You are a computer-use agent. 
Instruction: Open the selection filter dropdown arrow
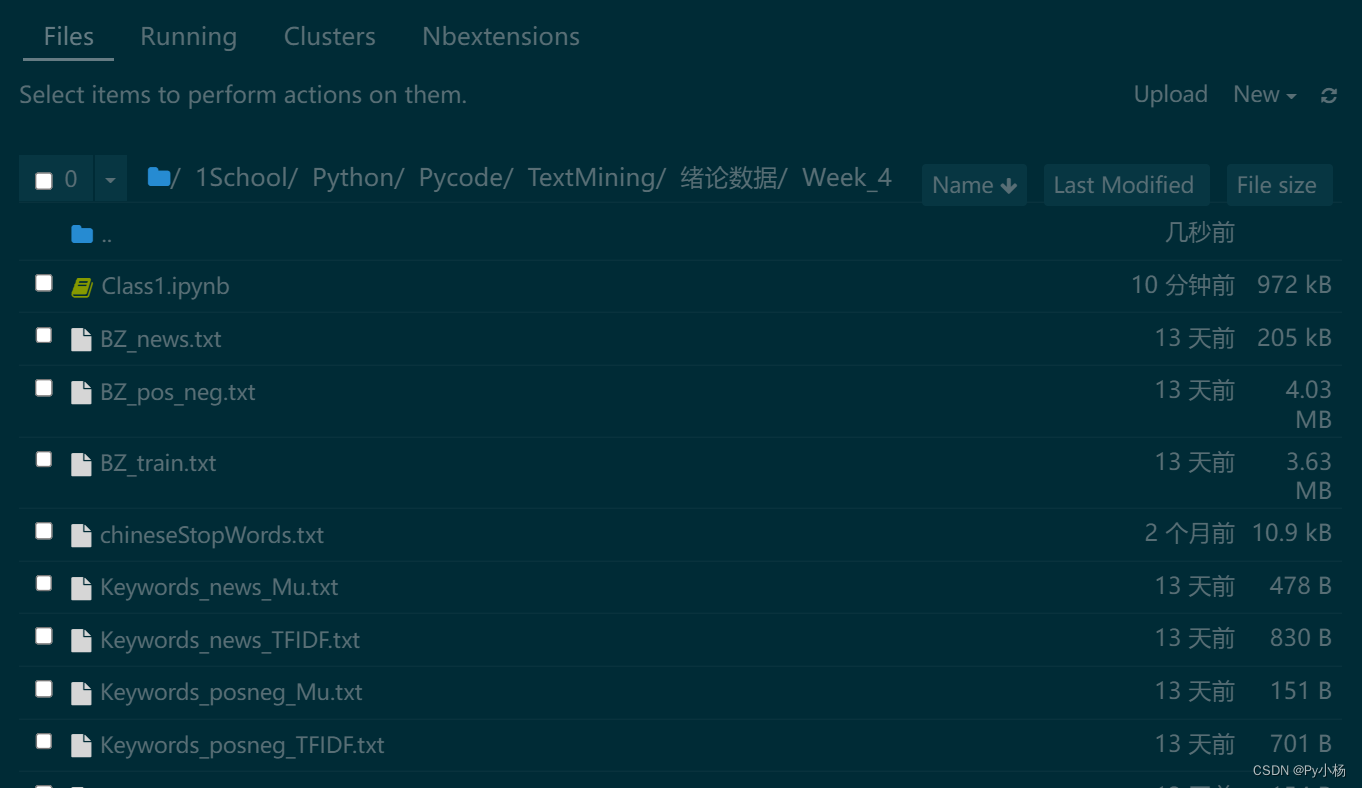(110, 177)
